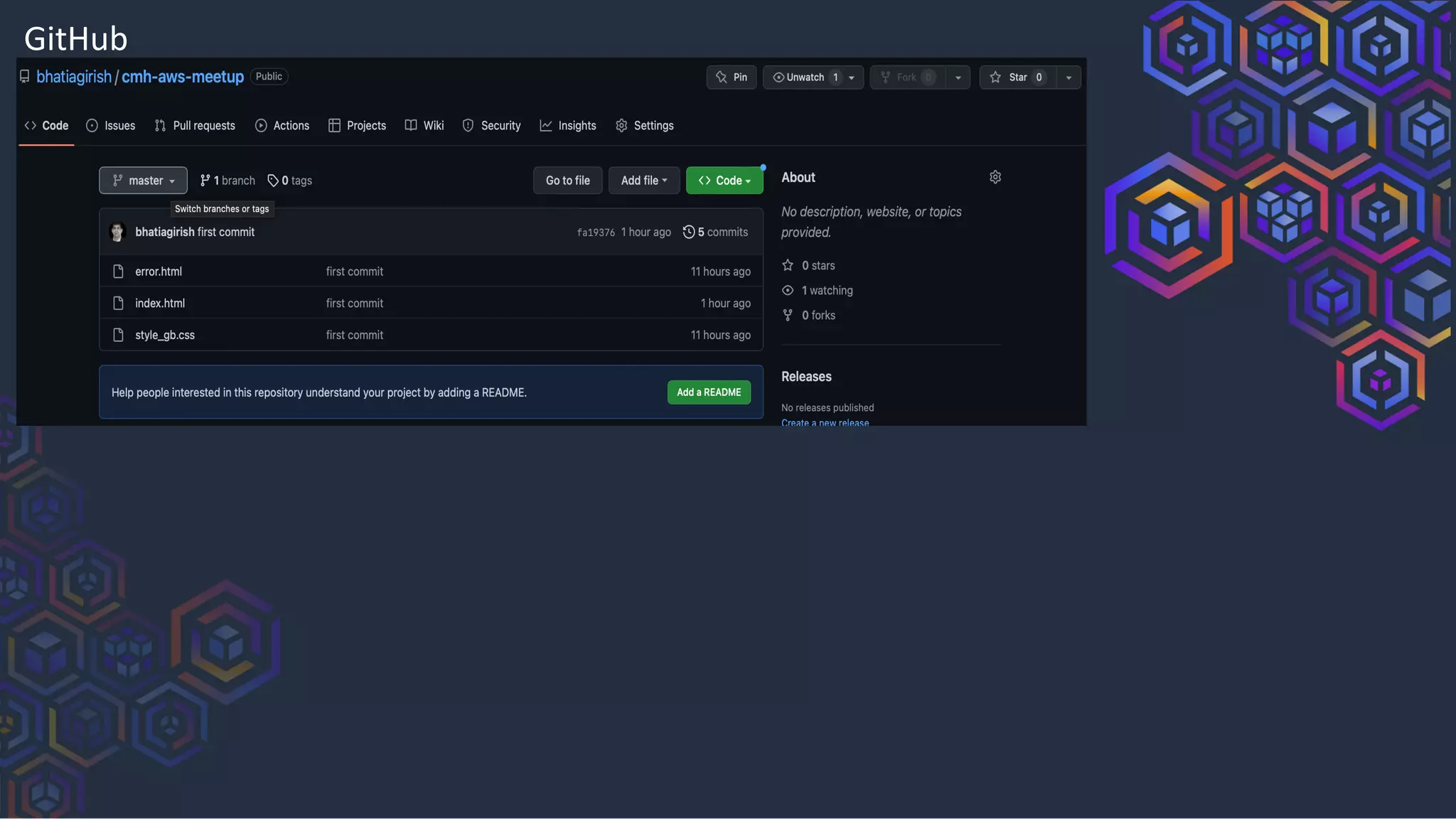Click the fork icon beside 0 forks

coord(788,315)
